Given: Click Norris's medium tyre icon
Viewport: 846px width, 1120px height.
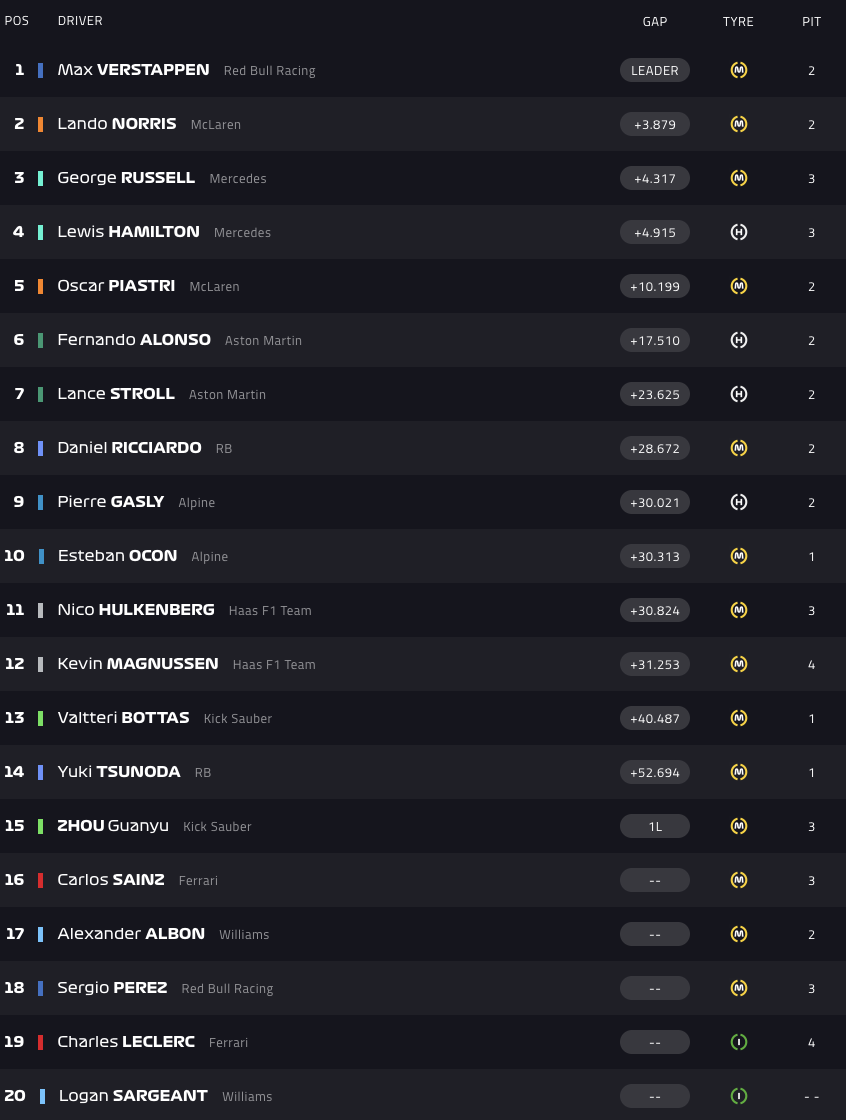Looking at the screenshot, I should click(x=739, y=124).
